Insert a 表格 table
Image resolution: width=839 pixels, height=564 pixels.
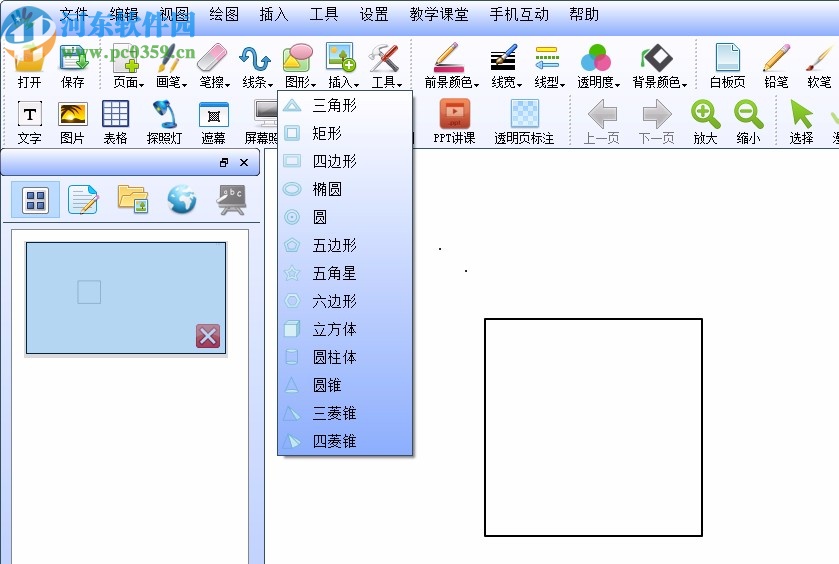(115, 123)
